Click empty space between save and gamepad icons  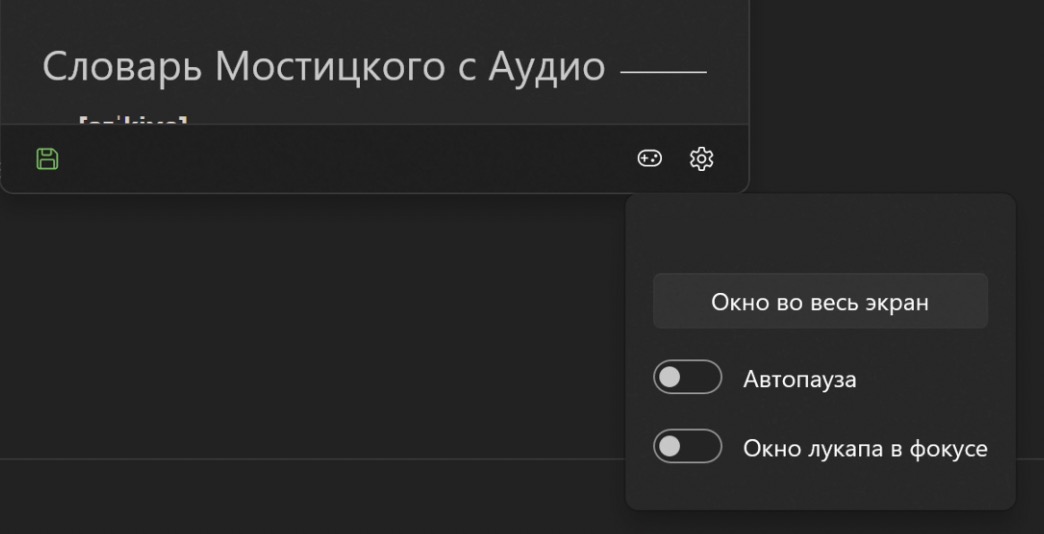tap(340, 159)
